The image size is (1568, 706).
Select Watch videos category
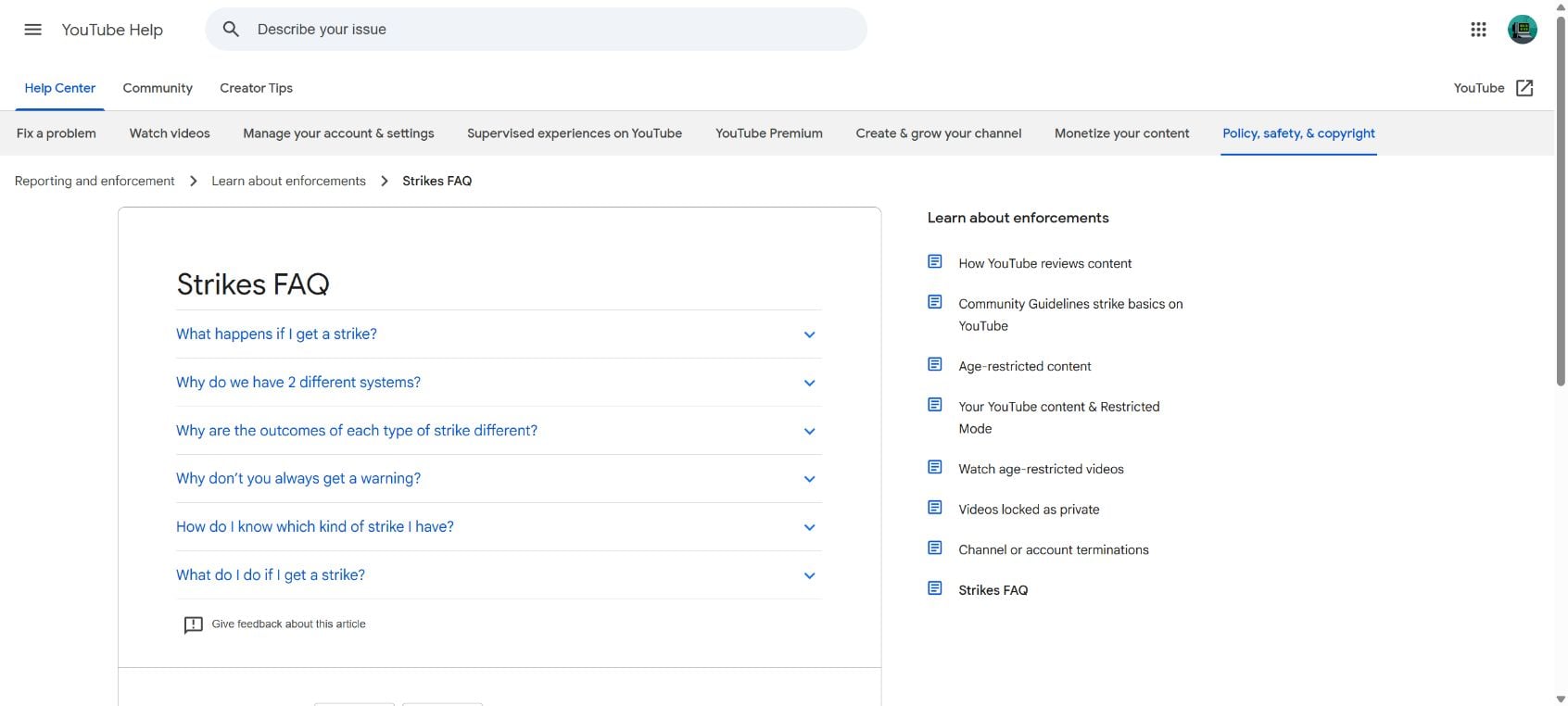click(170, 133)
